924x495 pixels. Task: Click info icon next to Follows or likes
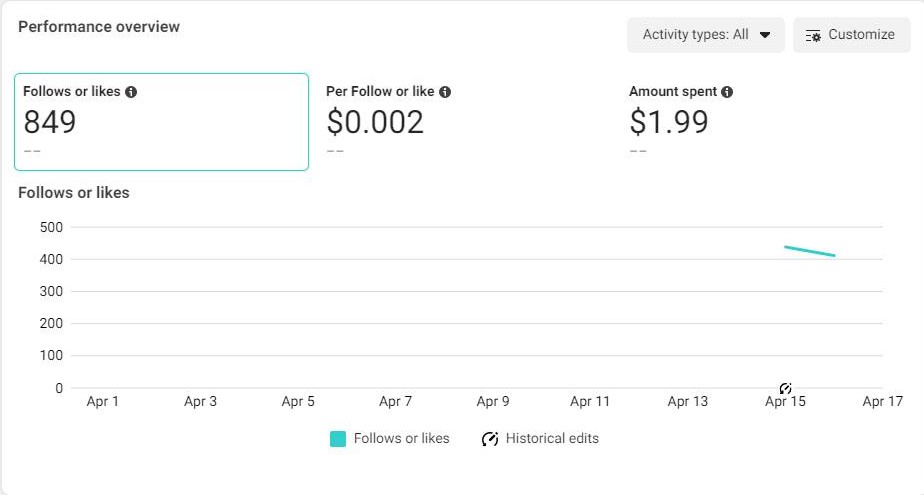[131, 92]
